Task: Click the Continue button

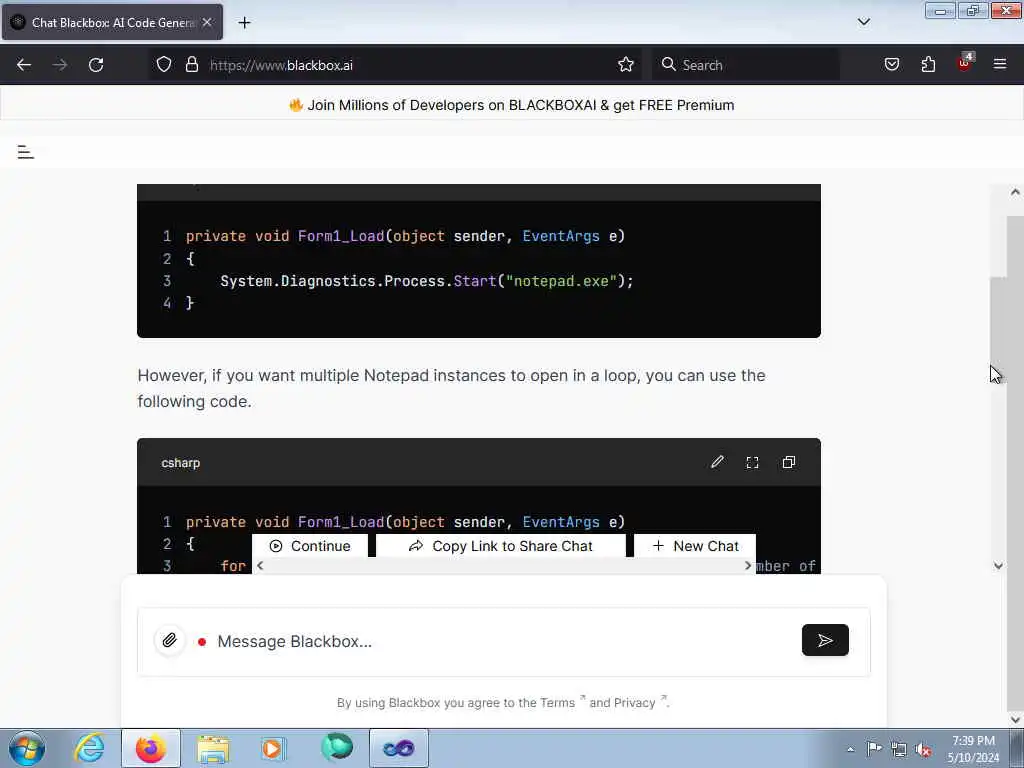Action: (x=310, y=546)
